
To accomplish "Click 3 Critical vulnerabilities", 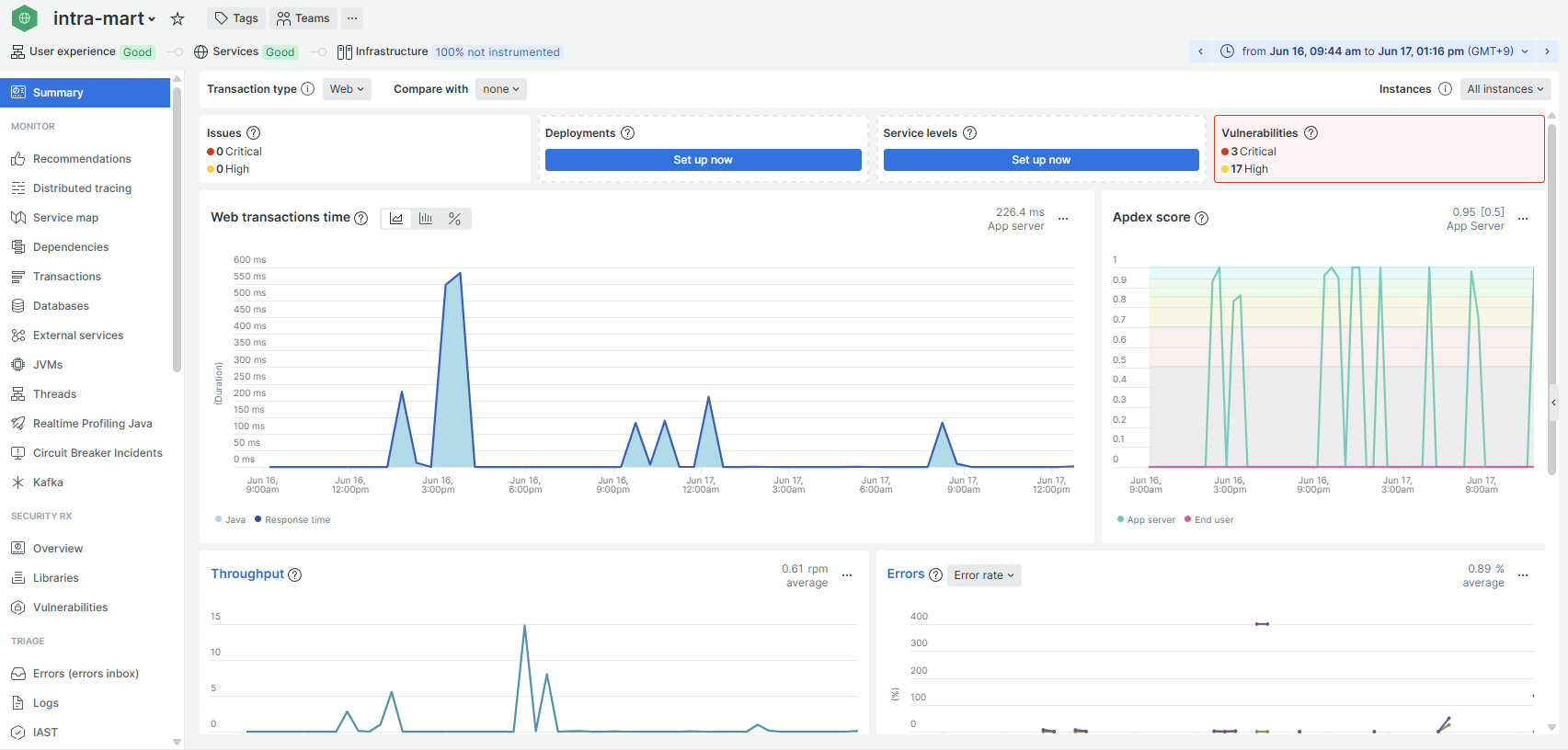I will click(x=1249, y=152).
